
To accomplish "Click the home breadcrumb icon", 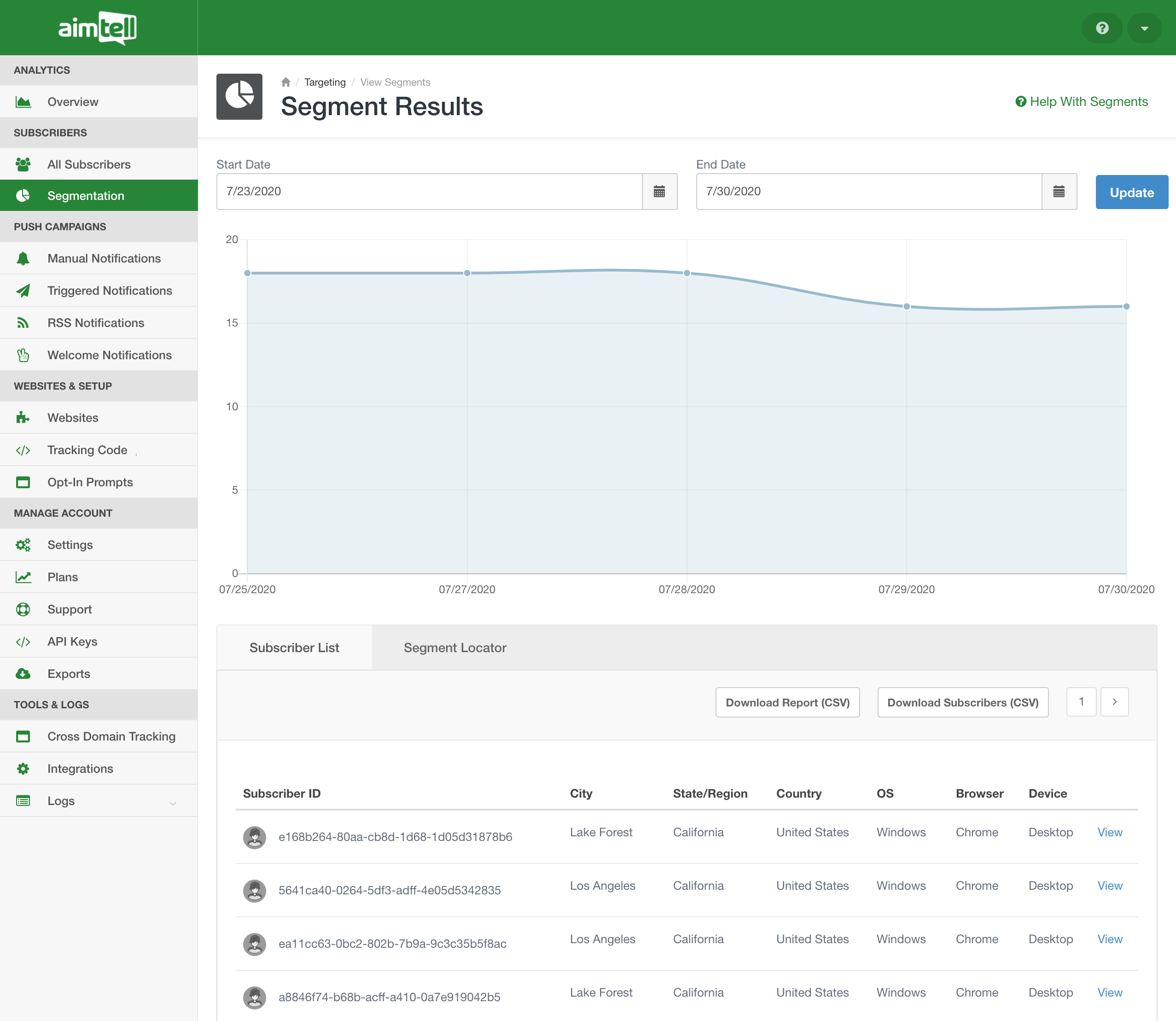I will 286,82.
